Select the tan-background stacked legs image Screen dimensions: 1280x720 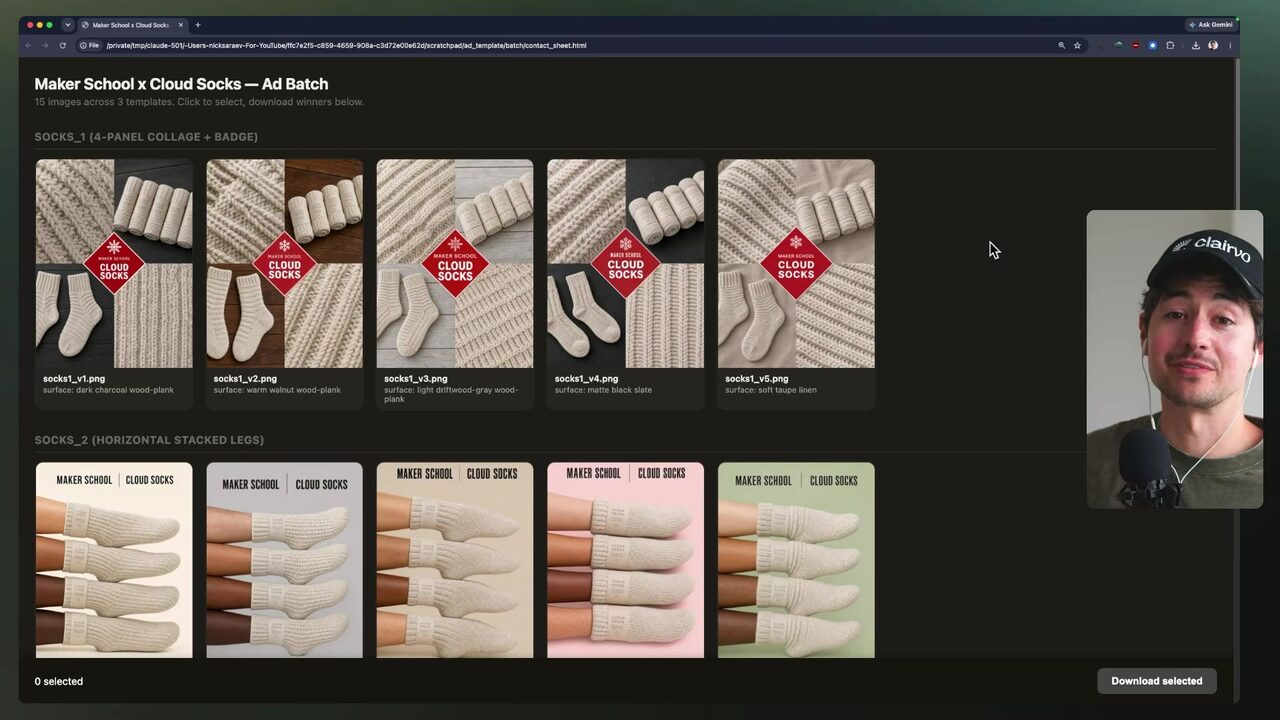click(455, 560)
